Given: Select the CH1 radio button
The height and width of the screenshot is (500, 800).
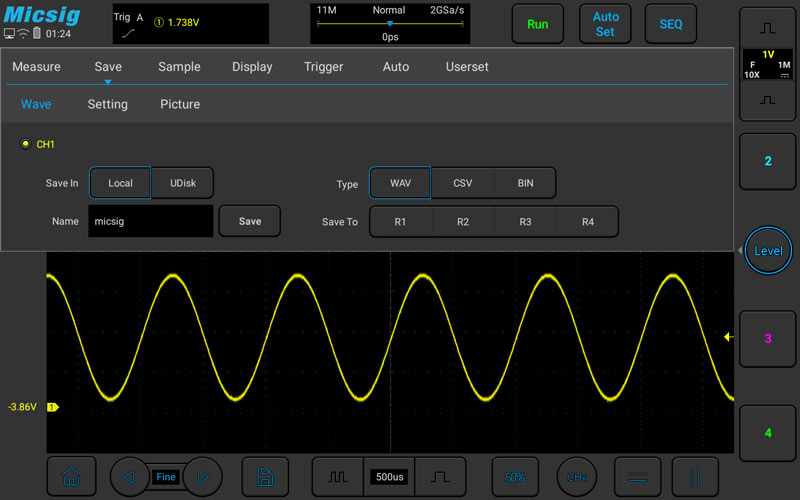Looking at the screenshot, I should (x=26, y=144).
